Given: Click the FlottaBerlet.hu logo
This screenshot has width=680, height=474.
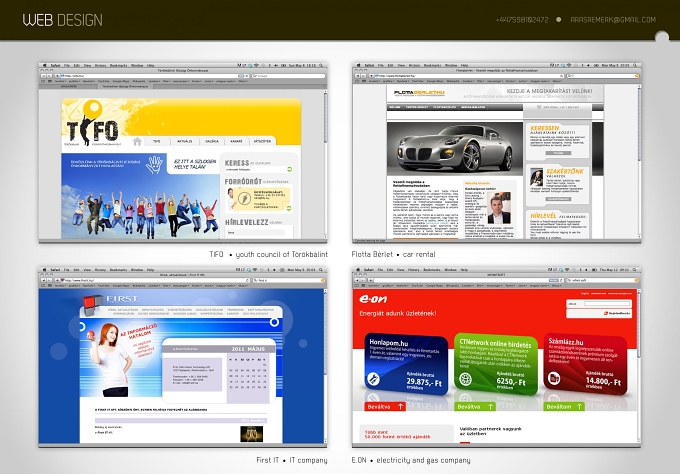Looking at the screenshot, I should coord(418,93).
